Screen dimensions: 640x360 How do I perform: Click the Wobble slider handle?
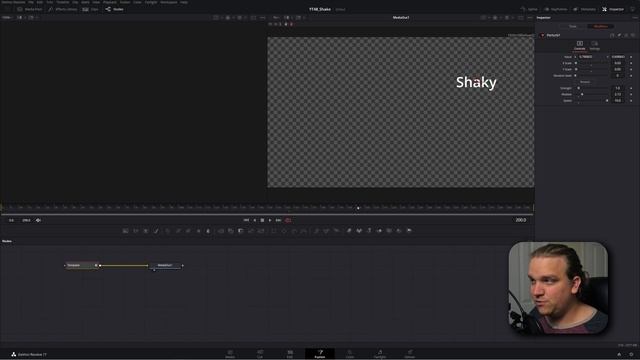pyautogui.click(x=582, y=94)
